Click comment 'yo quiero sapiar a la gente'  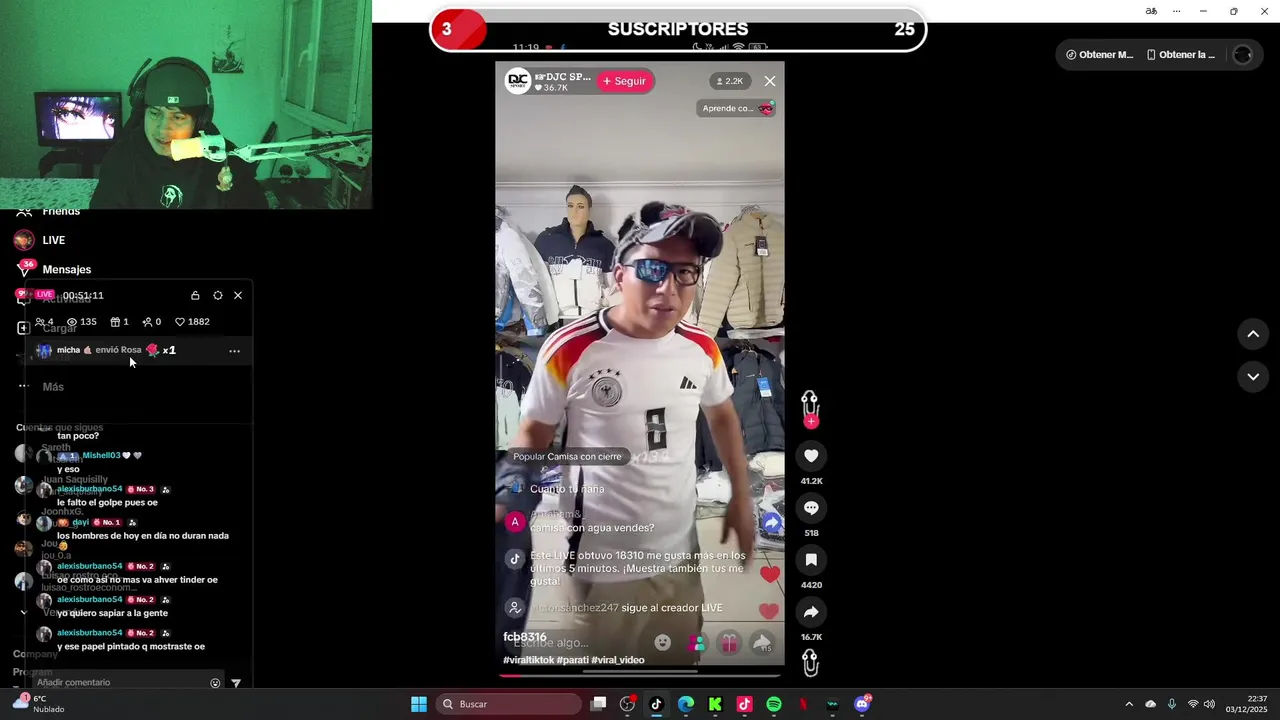[x=112, y=613]
